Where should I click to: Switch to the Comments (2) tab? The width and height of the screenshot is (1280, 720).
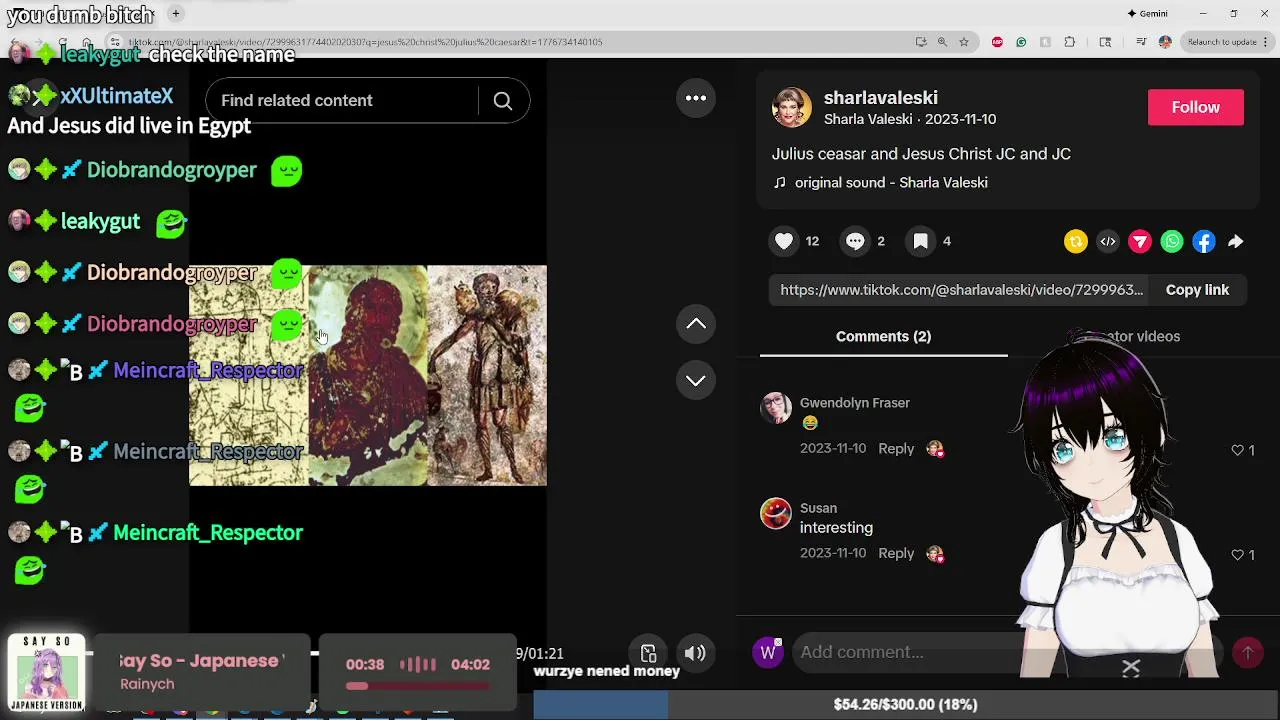coord(883,336)
